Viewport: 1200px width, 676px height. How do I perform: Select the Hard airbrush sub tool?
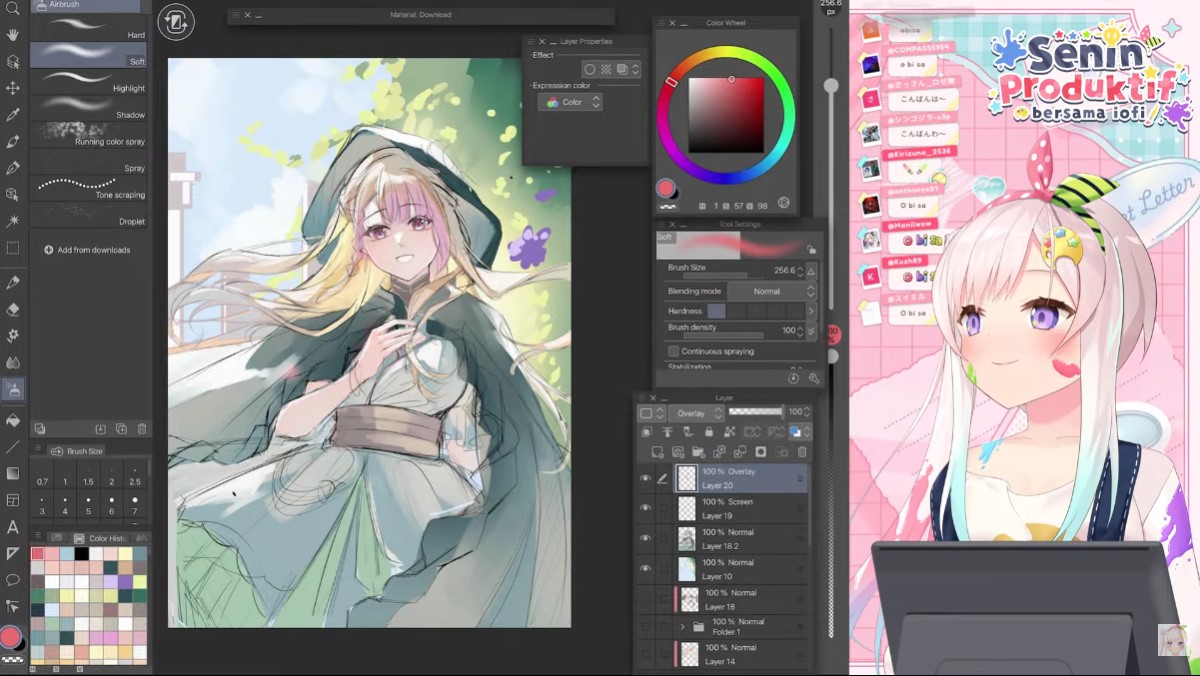(x=88, y=27)
